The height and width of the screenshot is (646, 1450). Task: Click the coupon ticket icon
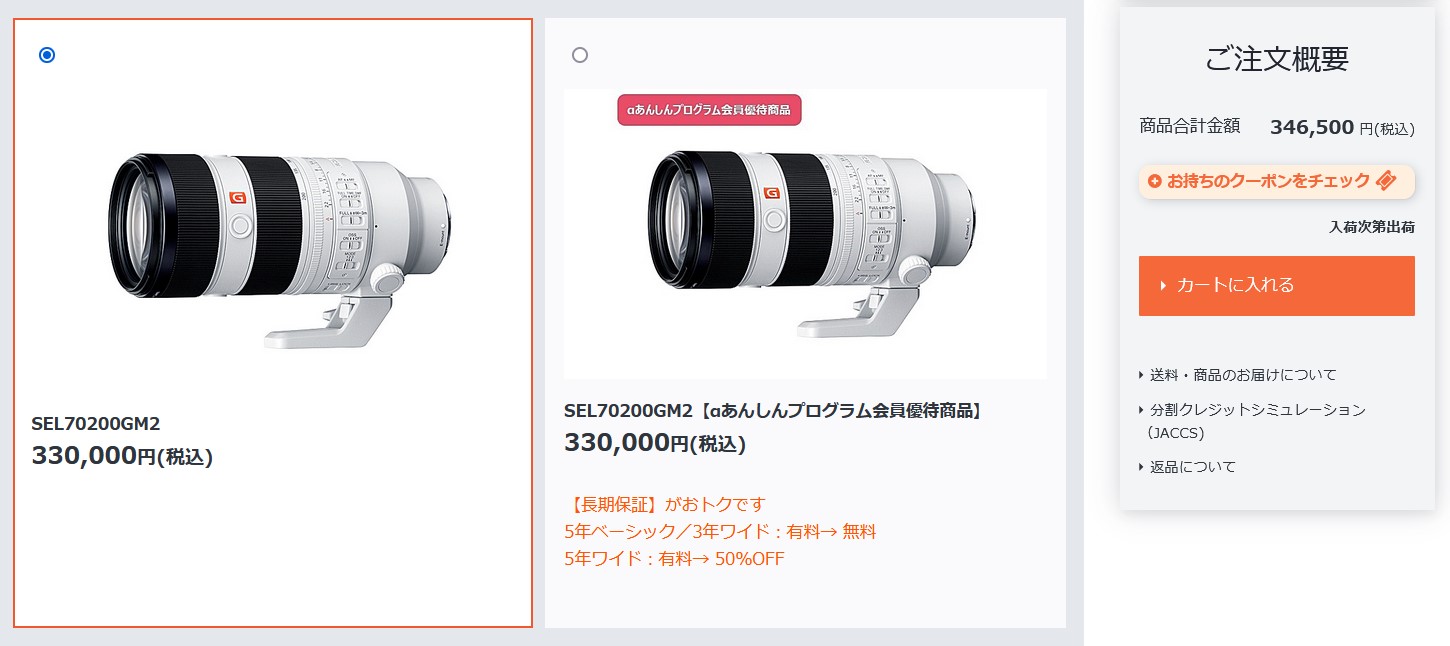pyautogui.click(x=1385, y=181)
